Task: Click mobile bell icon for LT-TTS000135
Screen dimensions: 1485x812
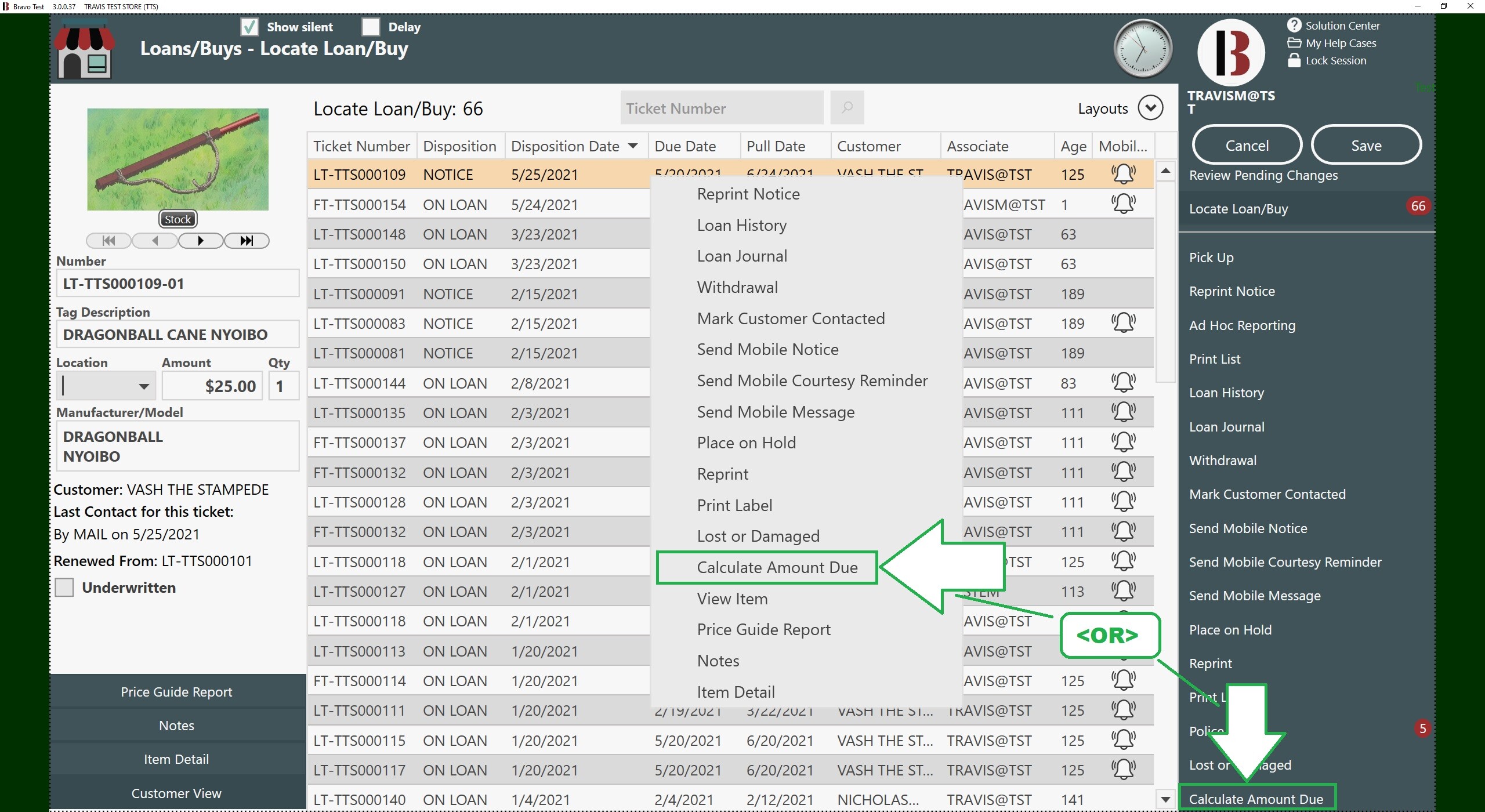Action: 1124,412
